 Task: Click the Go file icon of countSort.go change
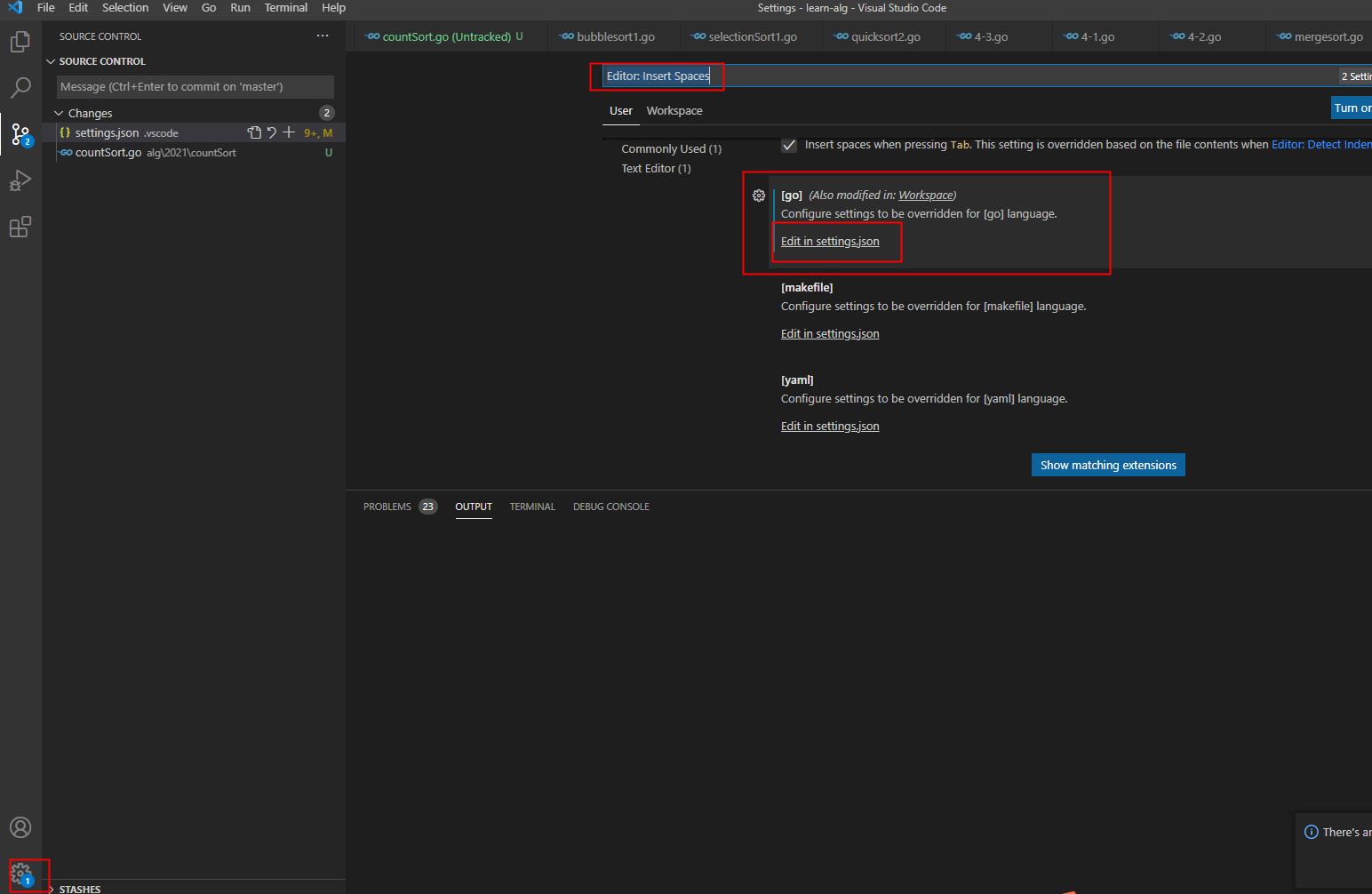click(66, 152)
